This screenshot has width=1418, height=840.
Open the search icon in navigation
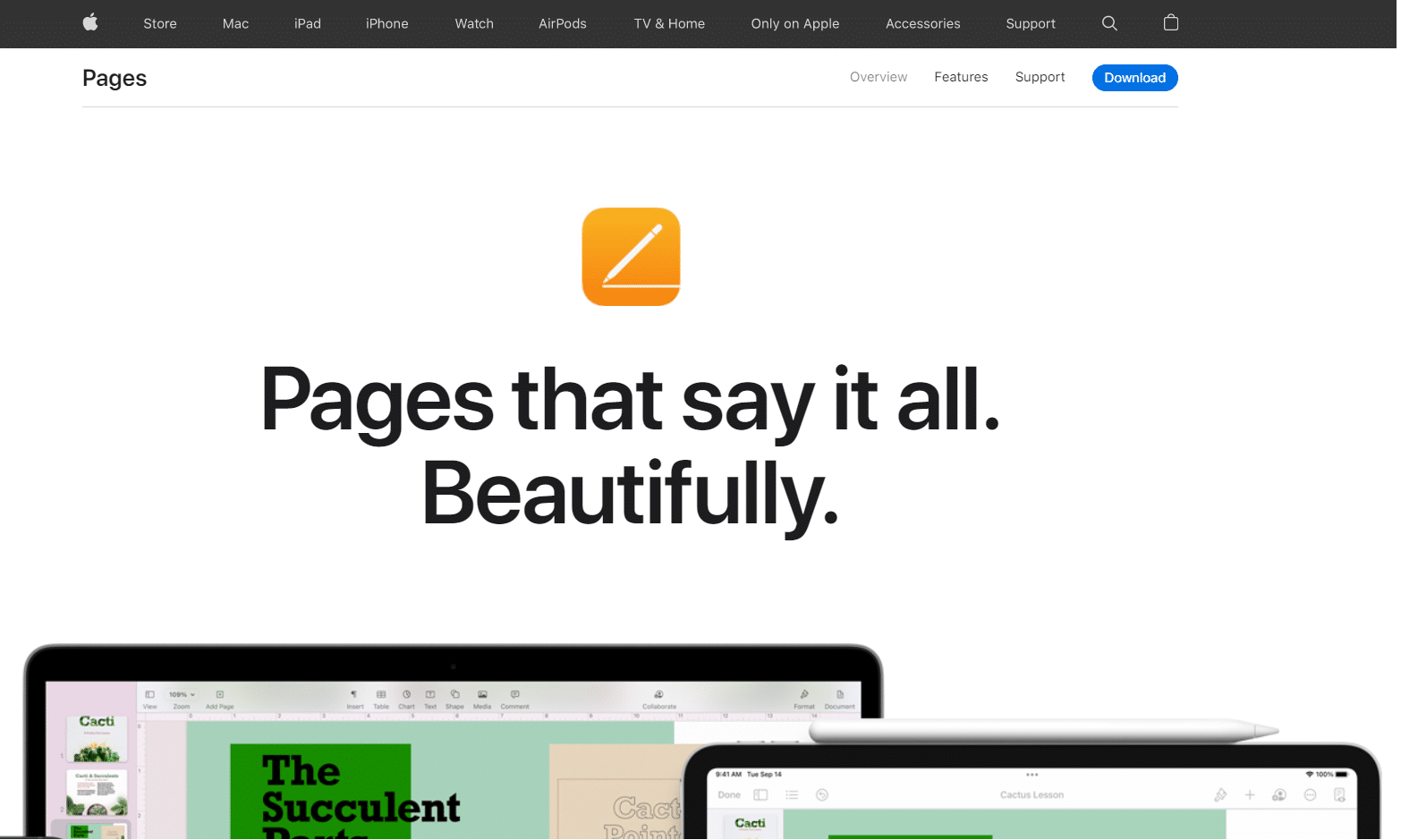click(1109, 23)
